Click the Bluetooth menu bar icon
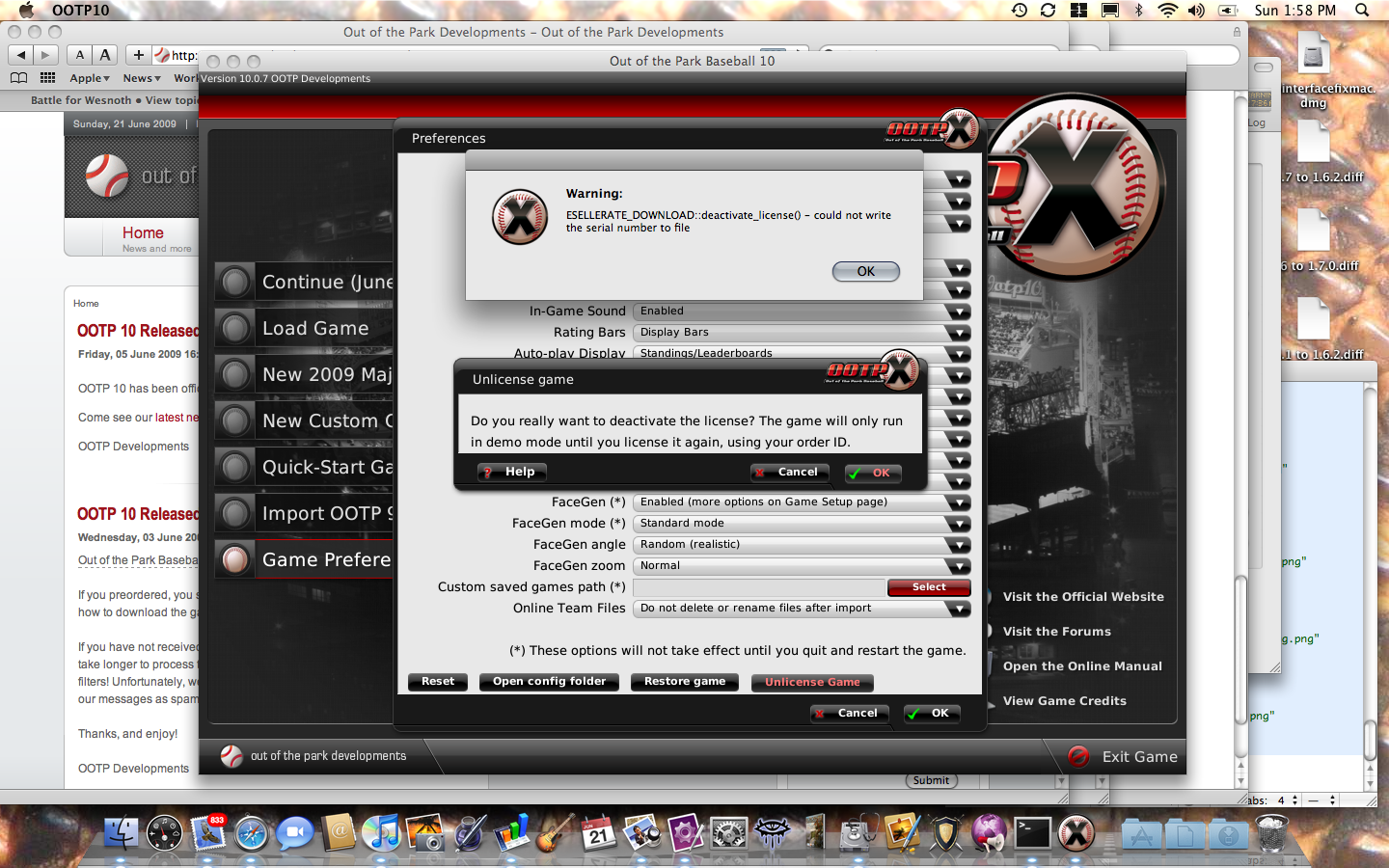Viewport: 1389px width, 868px height. (x=1138, y=10)
